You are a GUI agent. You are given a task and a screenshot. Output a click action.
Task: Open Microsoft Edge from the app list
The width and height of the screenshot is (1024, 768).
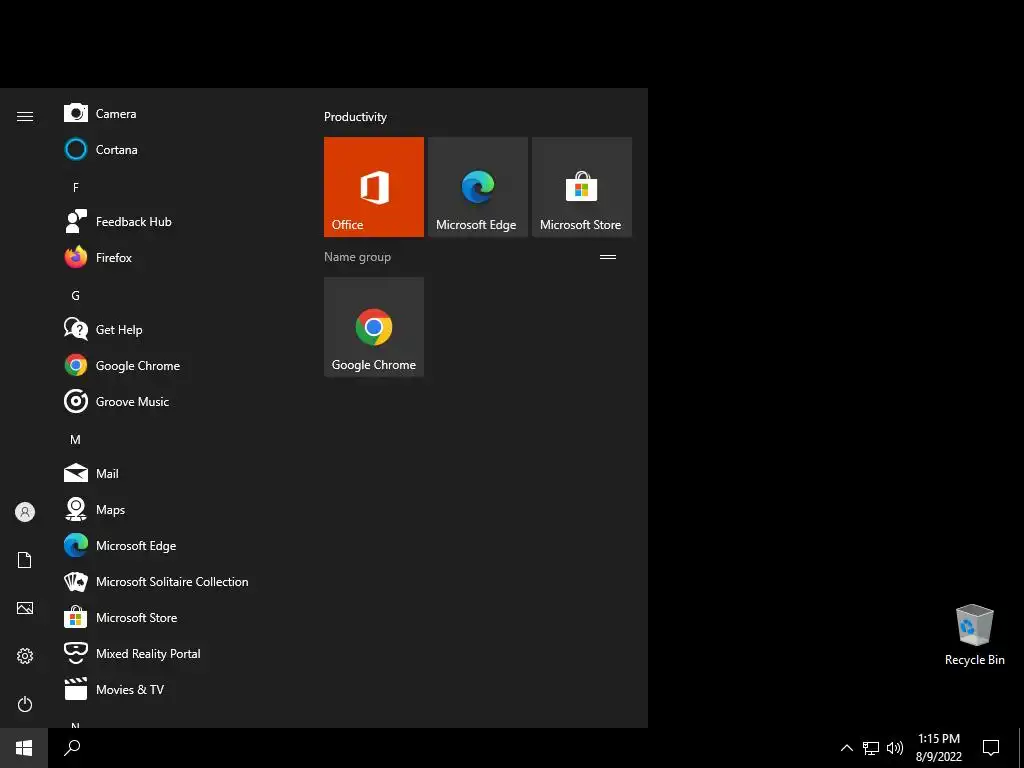[176, 545]
